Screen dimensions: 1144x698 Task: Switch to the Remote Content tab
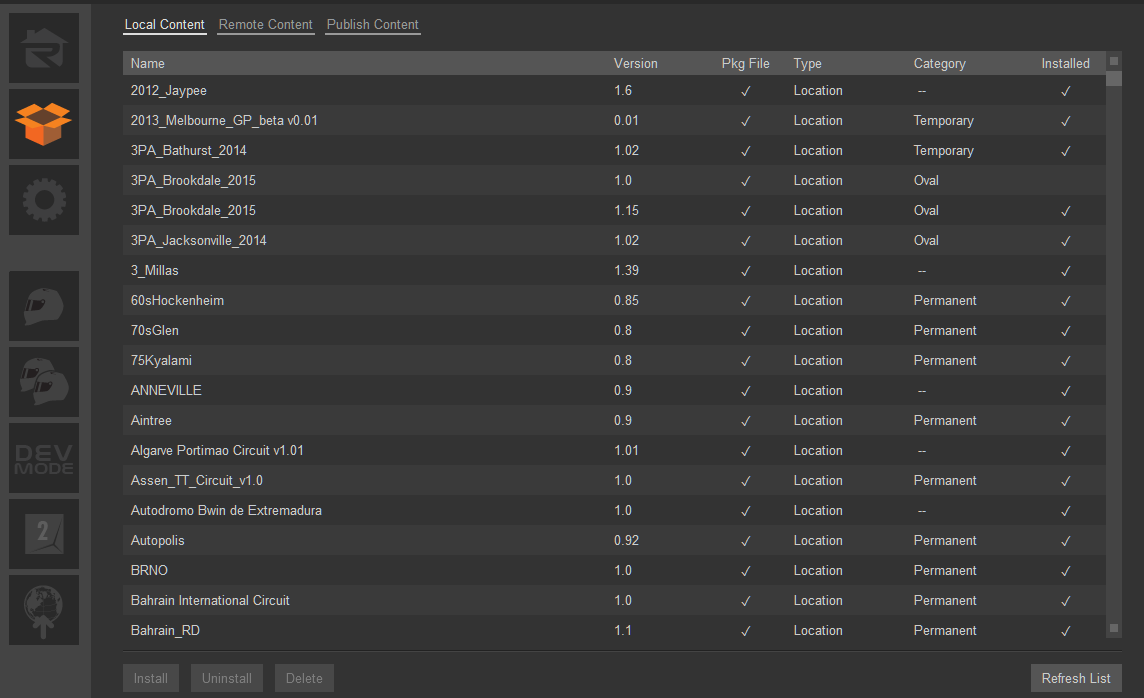[265, 25]
